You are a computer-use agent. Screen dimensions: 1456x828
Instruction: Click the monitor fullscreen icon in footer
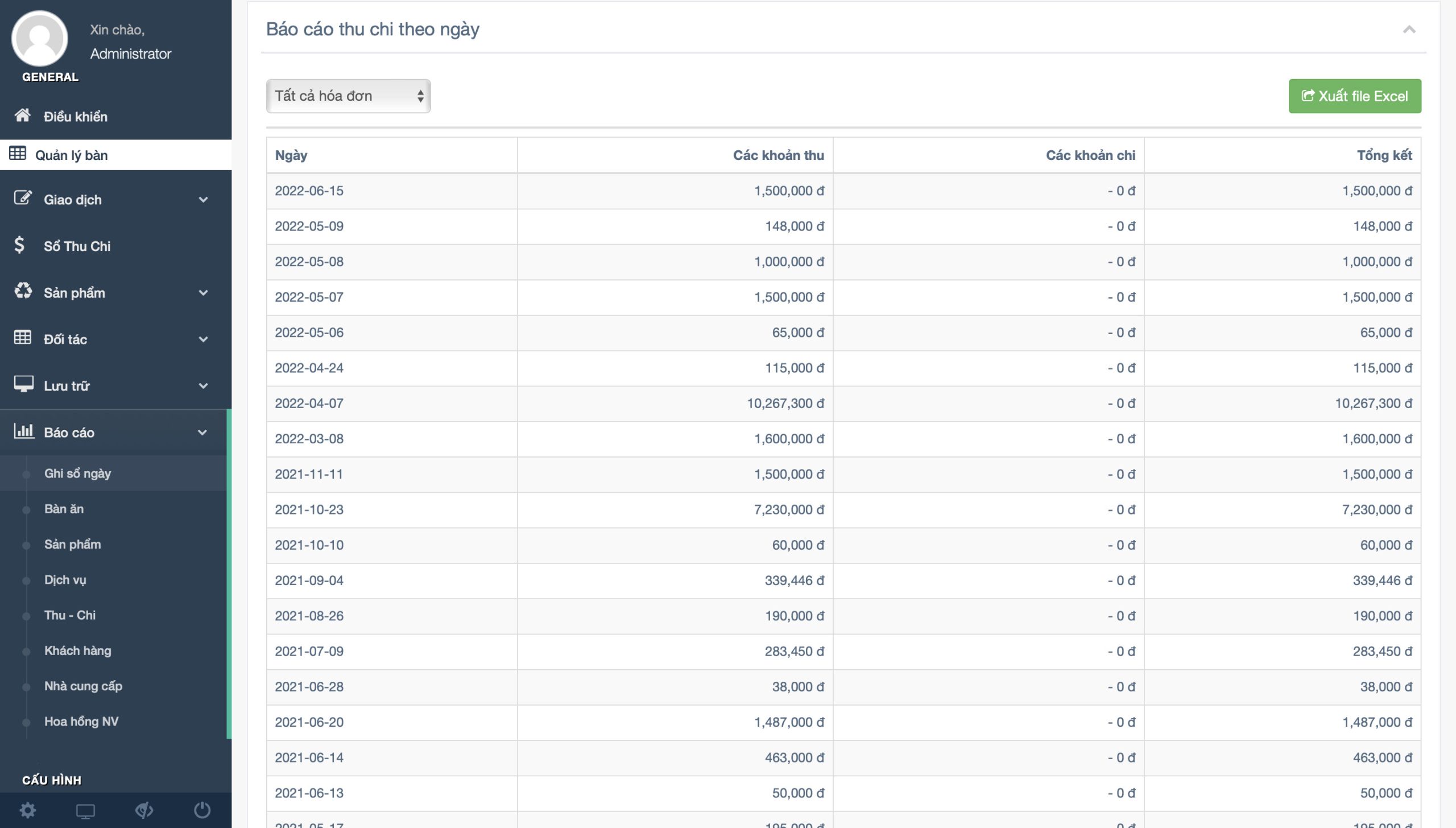click(x=85, y=810)
